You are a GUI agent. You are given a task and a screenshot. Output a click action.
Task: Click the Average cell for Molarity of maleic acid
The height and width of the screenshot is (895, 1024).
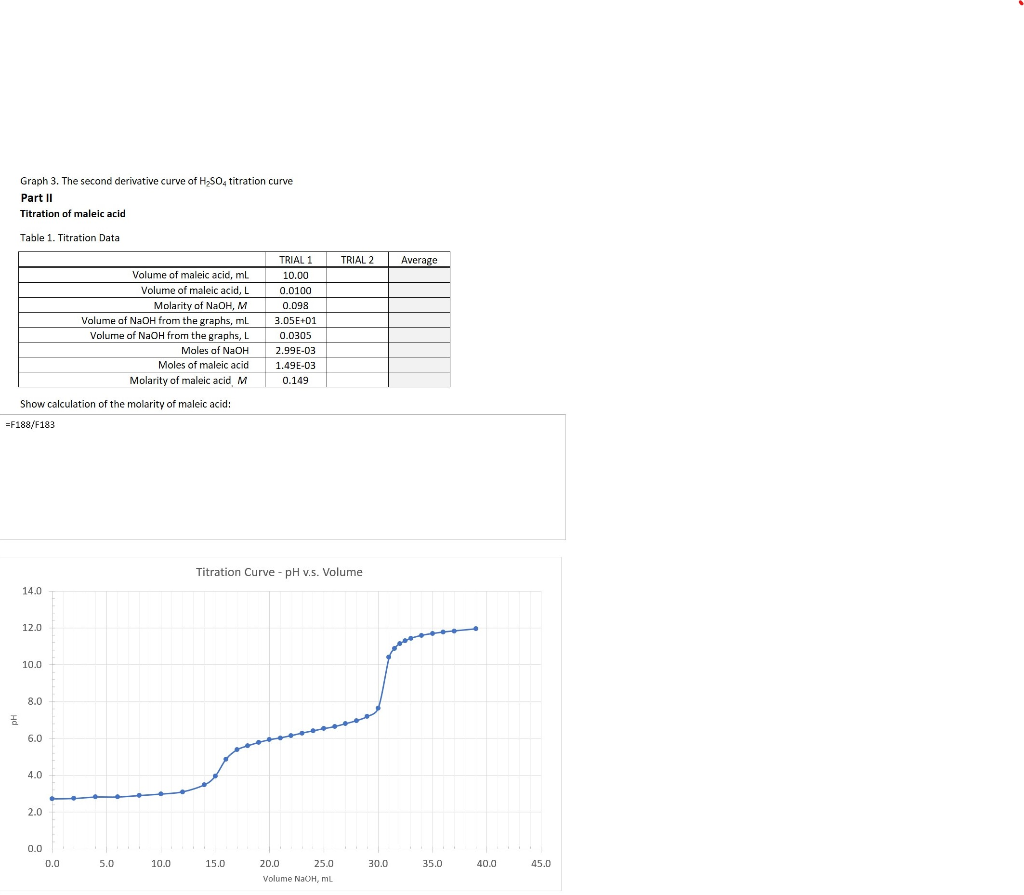(419, 381)
